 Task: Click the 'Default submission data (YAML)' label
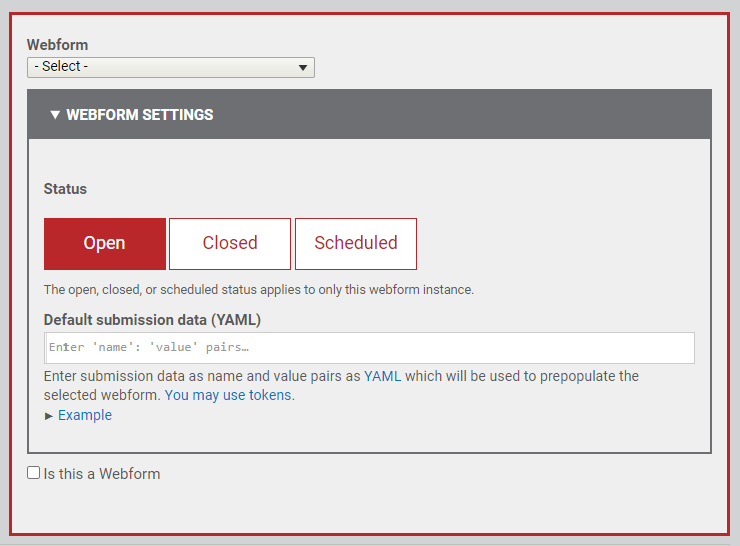pos(152,320)
